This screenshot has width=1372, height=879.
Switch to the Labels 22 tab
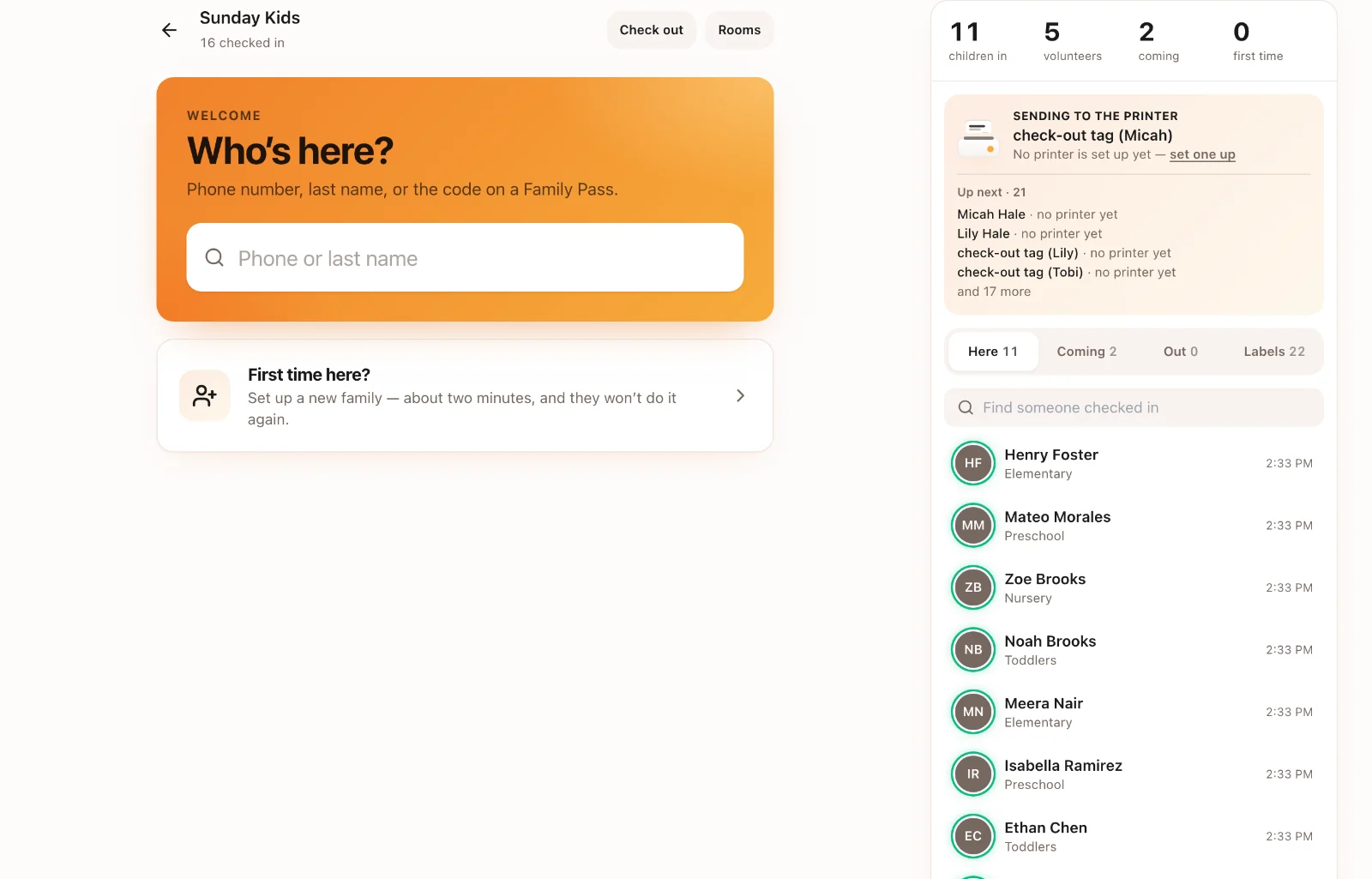(x=1274, y=352)
